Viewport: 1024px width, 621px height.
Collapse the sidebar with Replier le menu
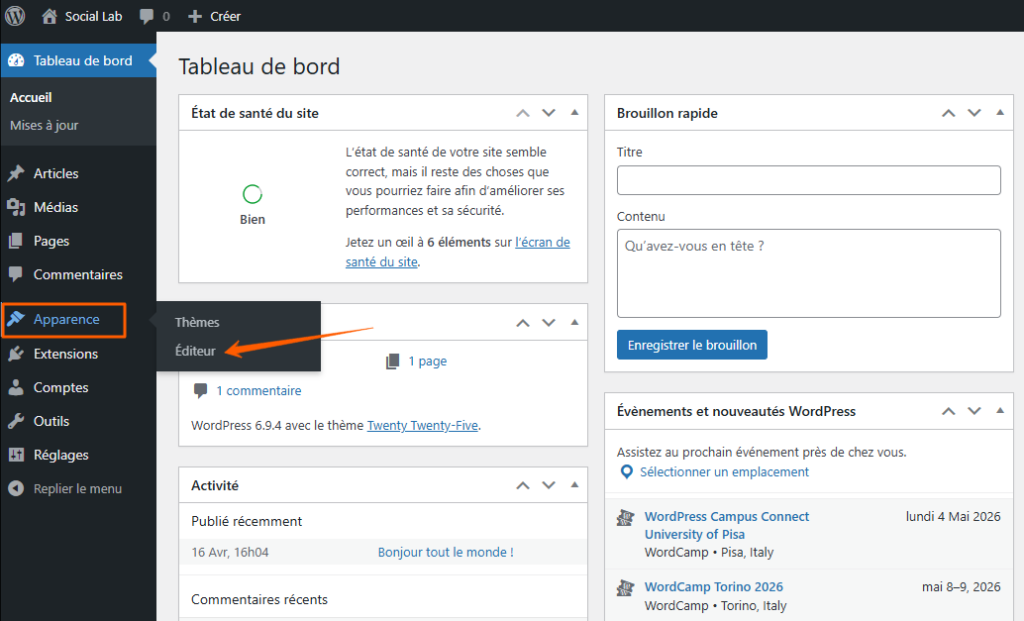coord(66,489)
